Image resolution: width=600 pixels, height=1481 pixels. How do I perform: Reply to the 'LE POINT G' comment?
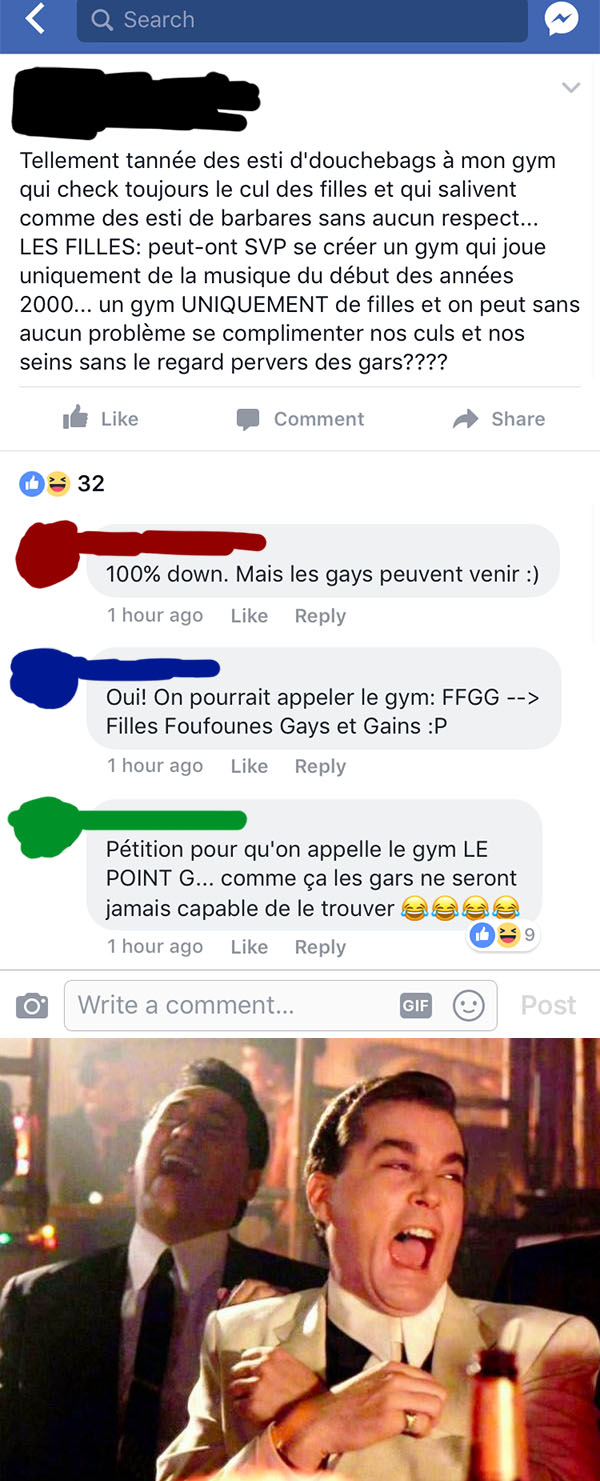click(320, 947)
